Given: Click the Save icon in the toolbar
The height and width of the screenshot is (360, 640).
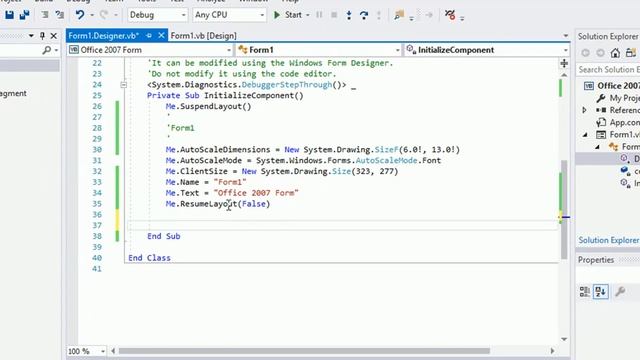Looking at the screenshot, I should pyautogui.click(x=9, y=15).
